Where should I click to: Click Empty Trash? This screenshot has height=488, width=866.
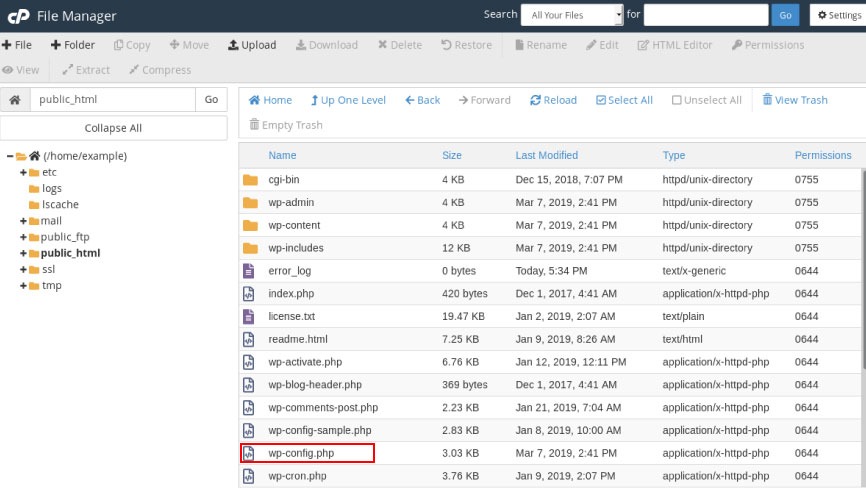tap(286, 125)
